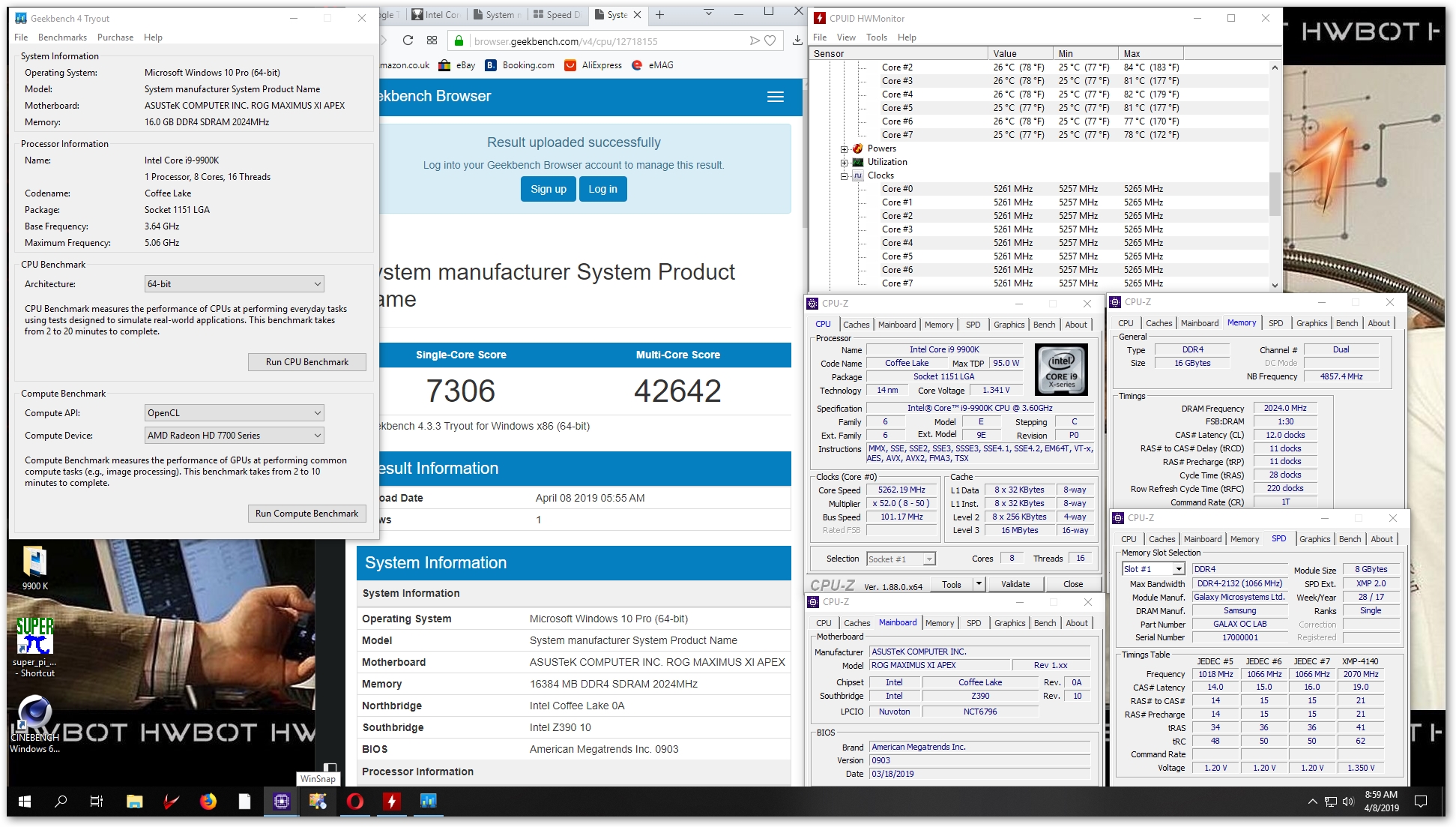
Task: Click Run CPU Benchmark
Action: tap(307, 361)
